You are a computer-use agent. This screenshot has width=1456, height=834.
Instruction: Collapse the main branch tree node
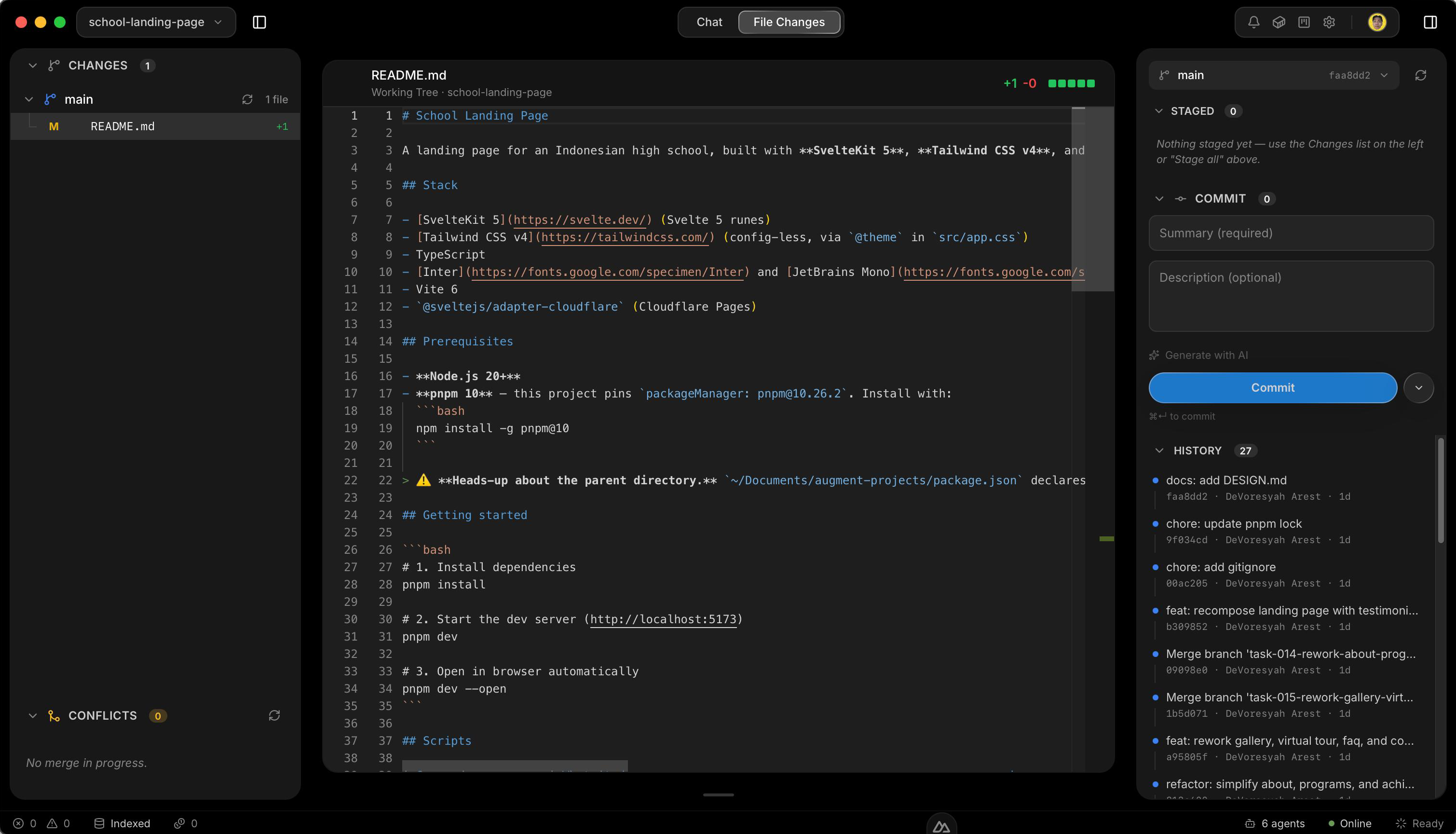click(x=28, y=100)
